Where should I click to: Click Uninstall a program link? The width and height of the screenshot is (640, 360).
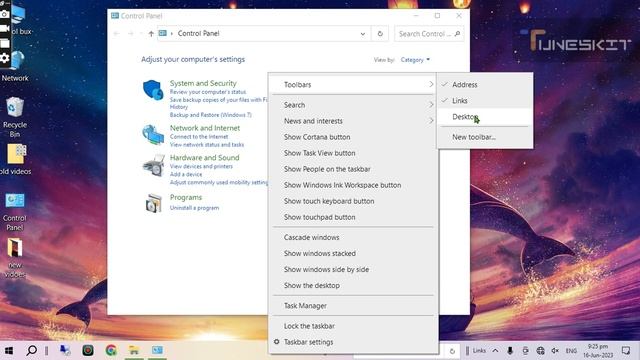coord(194,208)
